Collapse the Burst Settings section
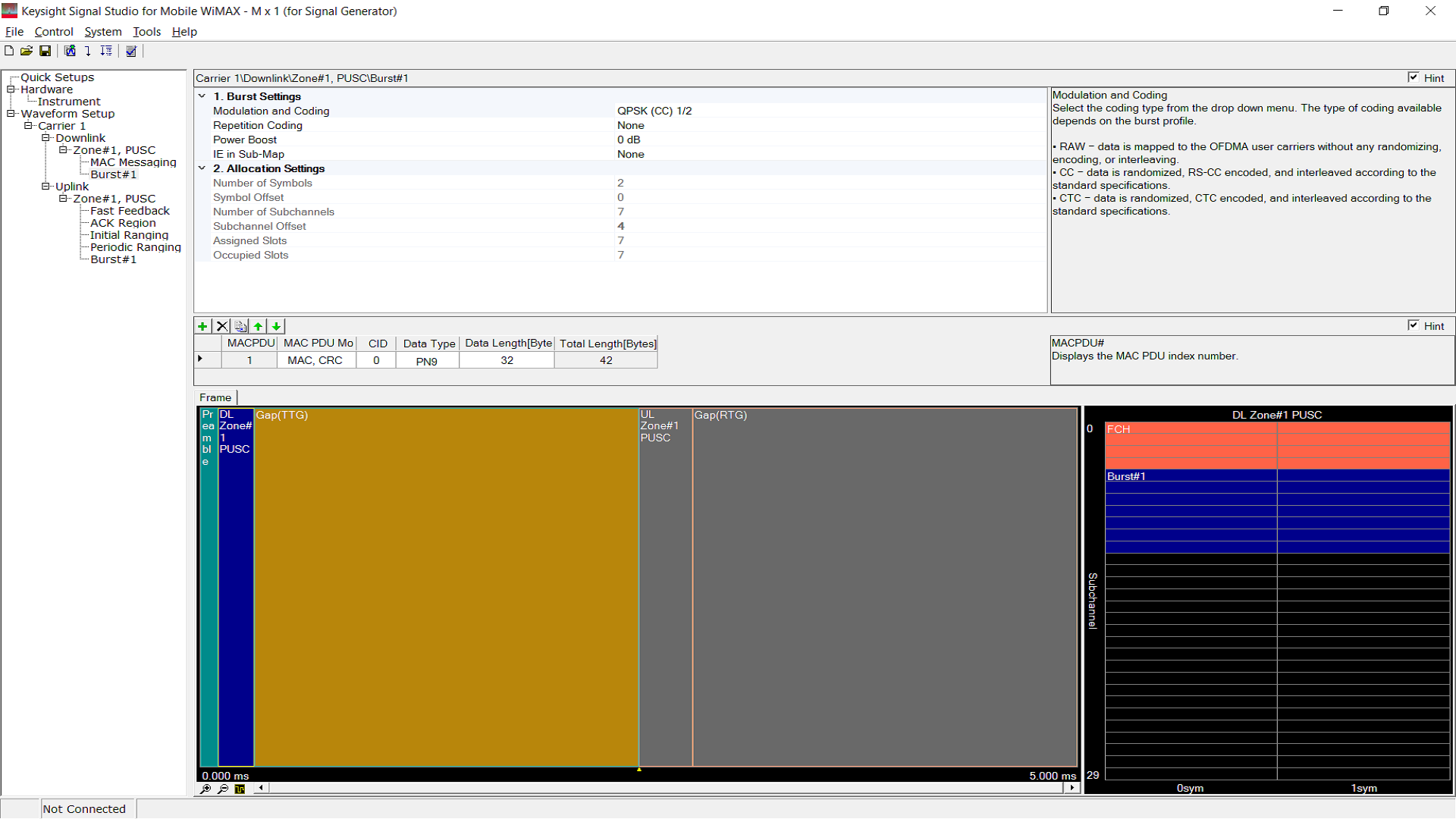The height and width of the screenshot is (819, 1456). (x=202, y=96)
